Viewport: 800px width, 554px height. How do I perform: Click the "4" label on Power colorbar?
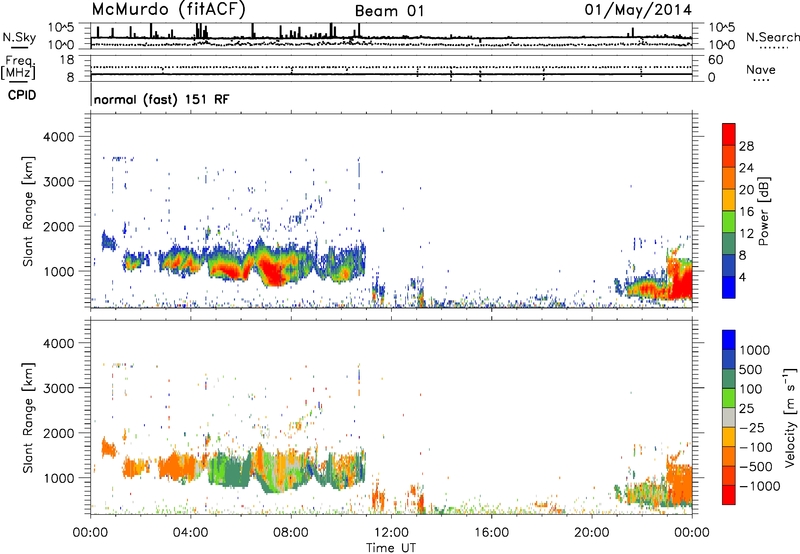pos(743,277)
